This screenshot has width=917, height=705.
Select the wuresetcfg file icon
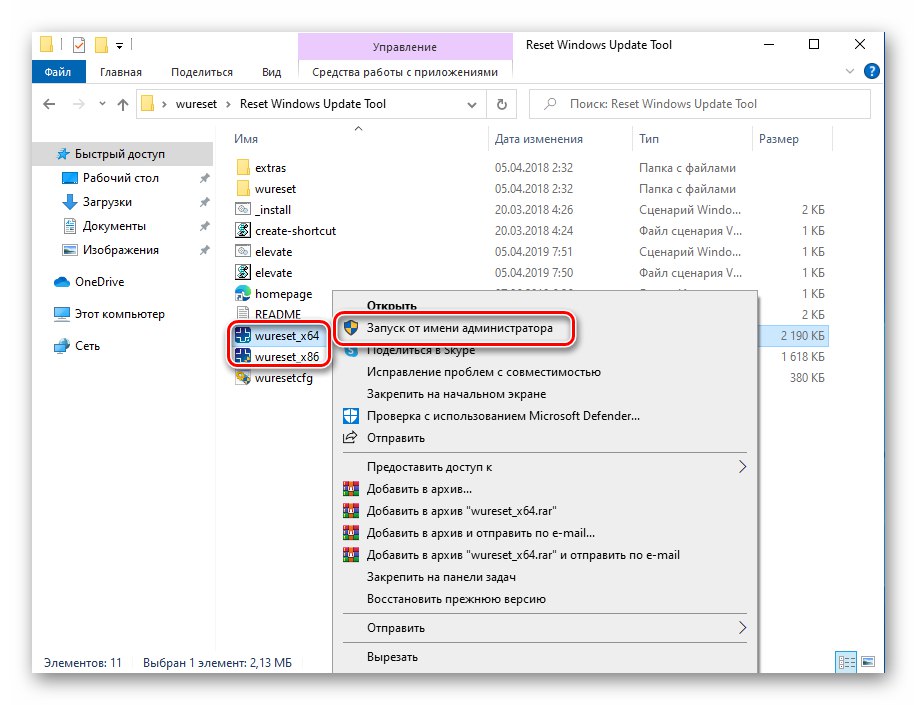pyautogui.click(x=243, y=378)
